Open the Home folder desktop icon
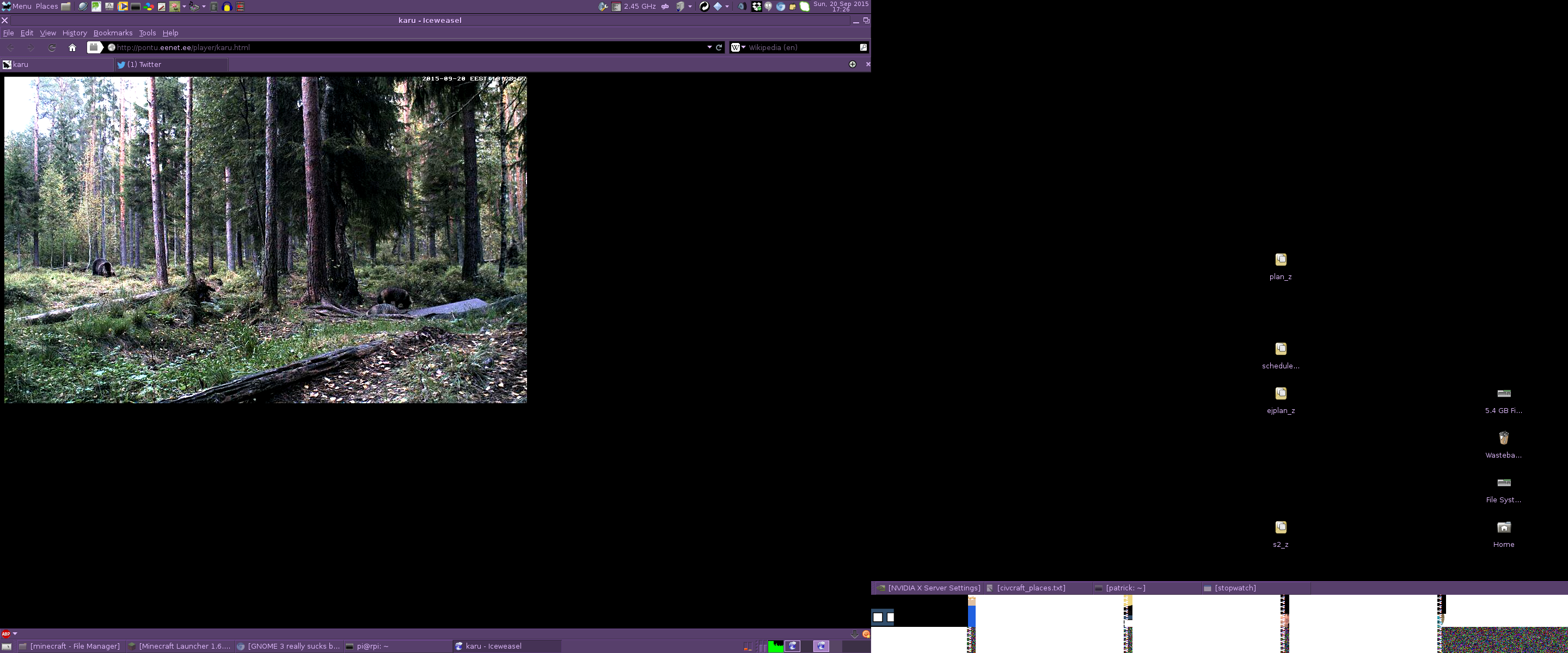Image resolution: width=1568 pixels, height=653 pixels. pyautogui.click(x=1503, y=534)
